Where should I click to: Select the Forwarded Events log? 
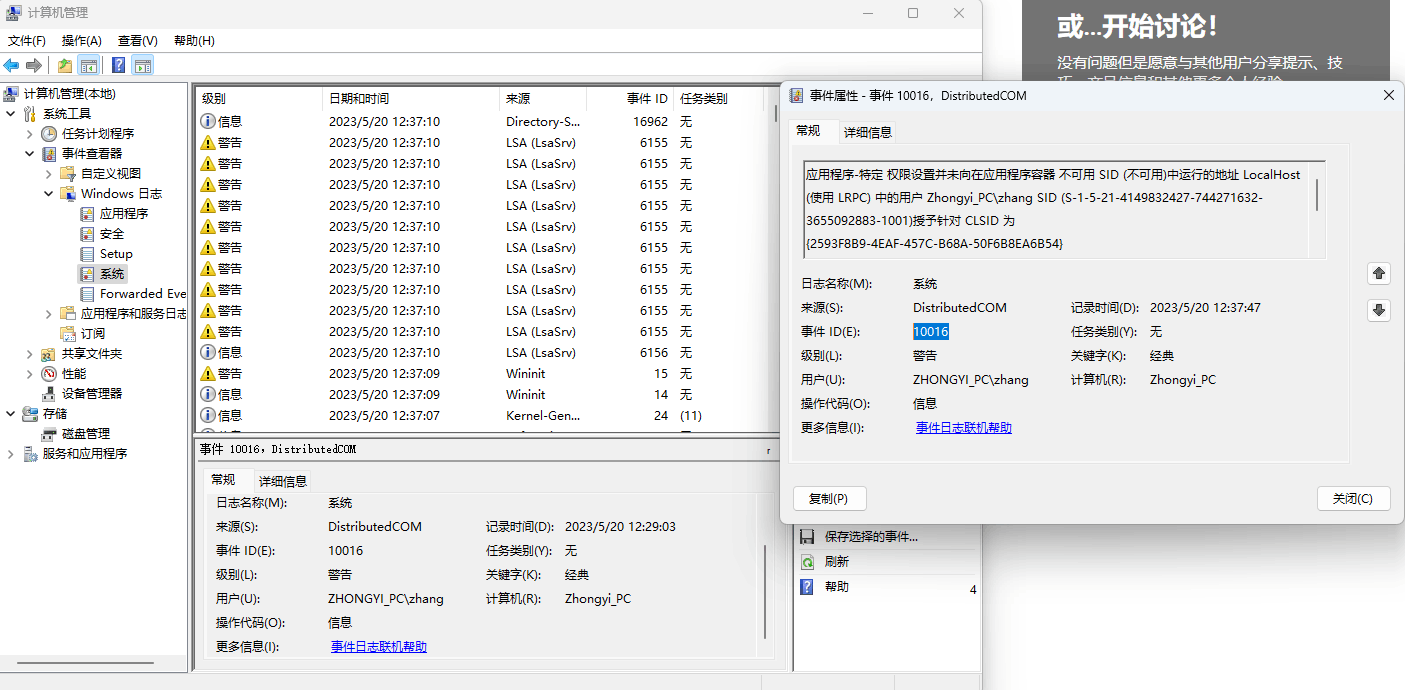click(x=143, y=294)
